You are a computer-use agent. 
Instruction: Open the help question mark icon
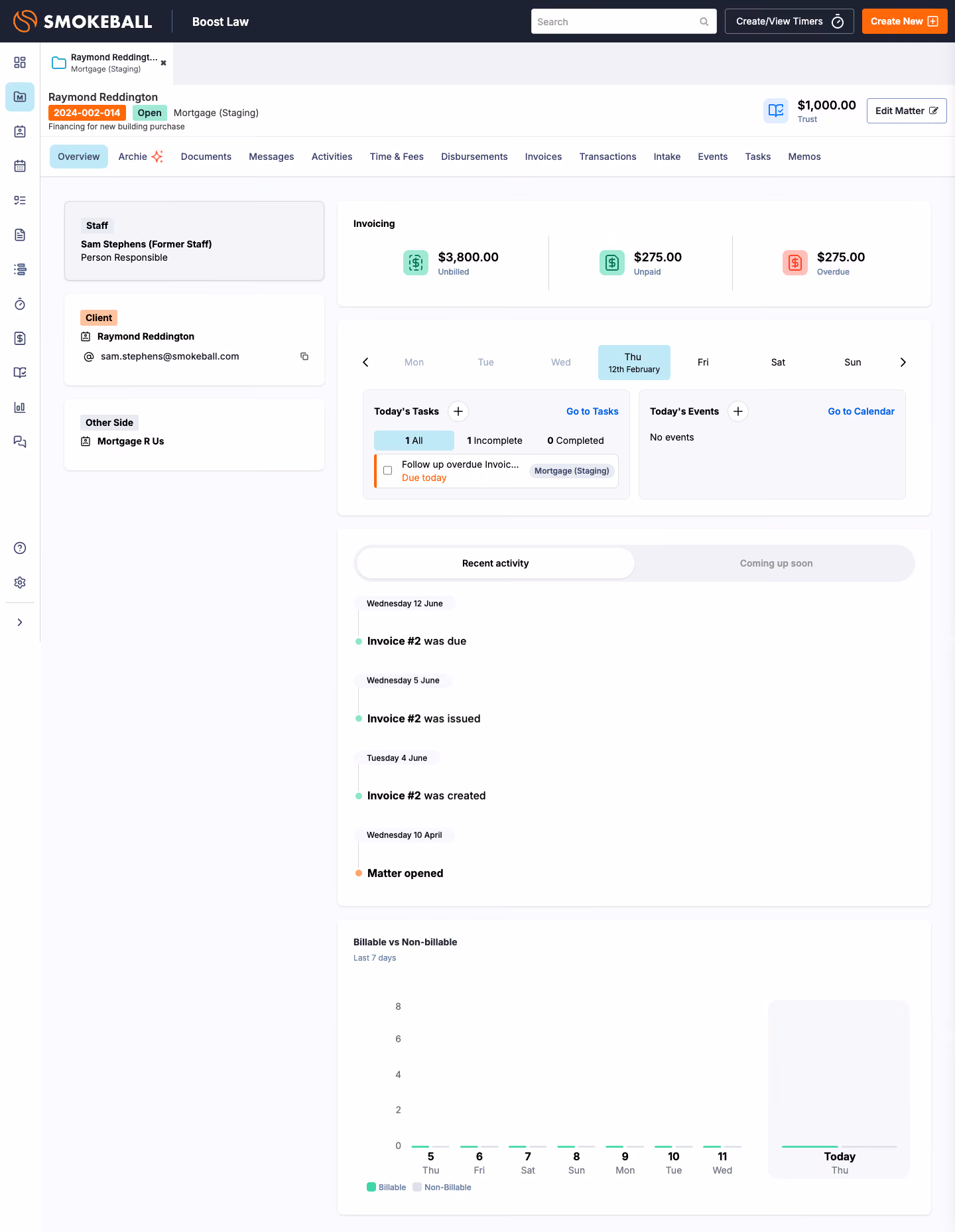[x=20, y=548]
